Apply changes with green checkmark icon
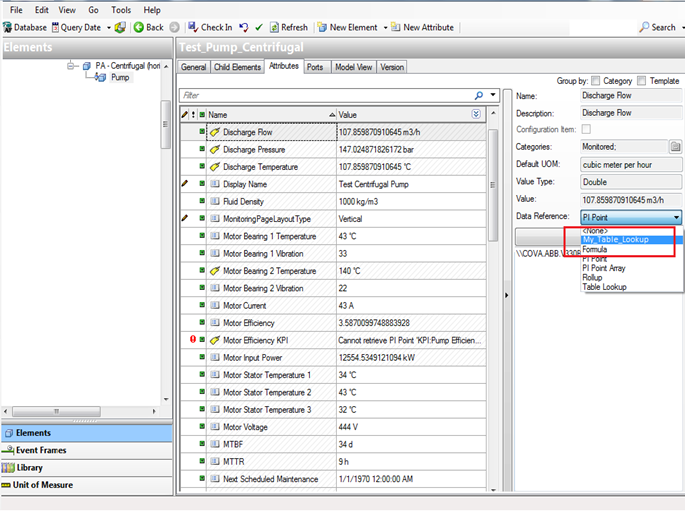The image size is (691, 521). (259, 27)
